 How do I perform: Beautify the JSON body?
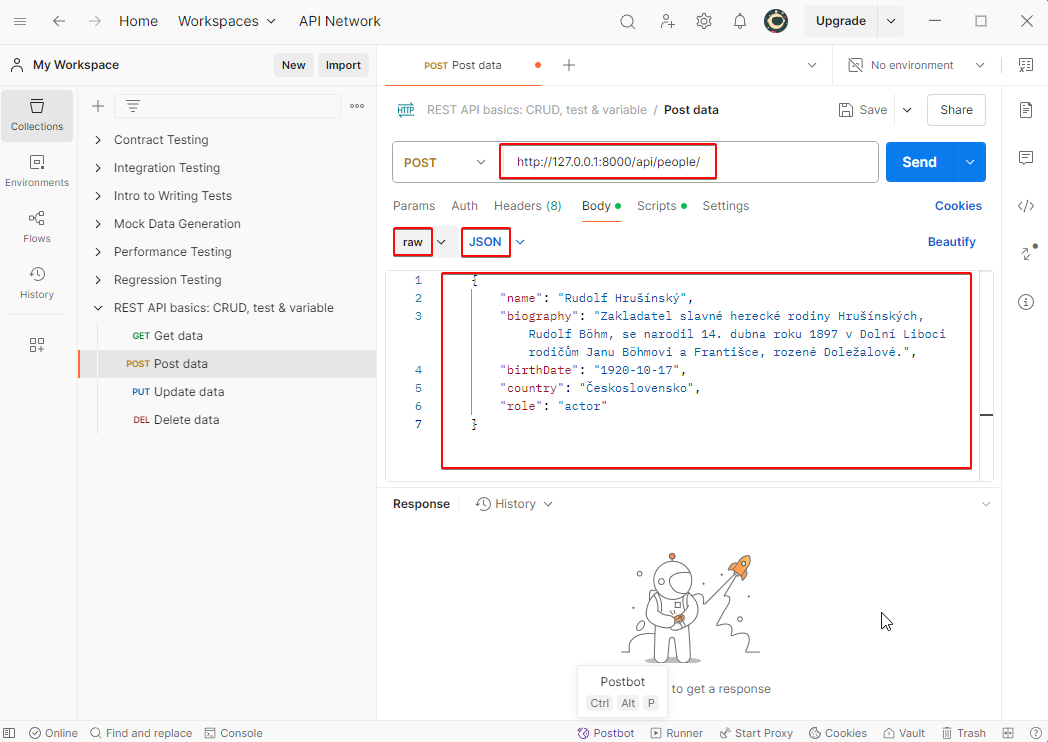(951, 242)
